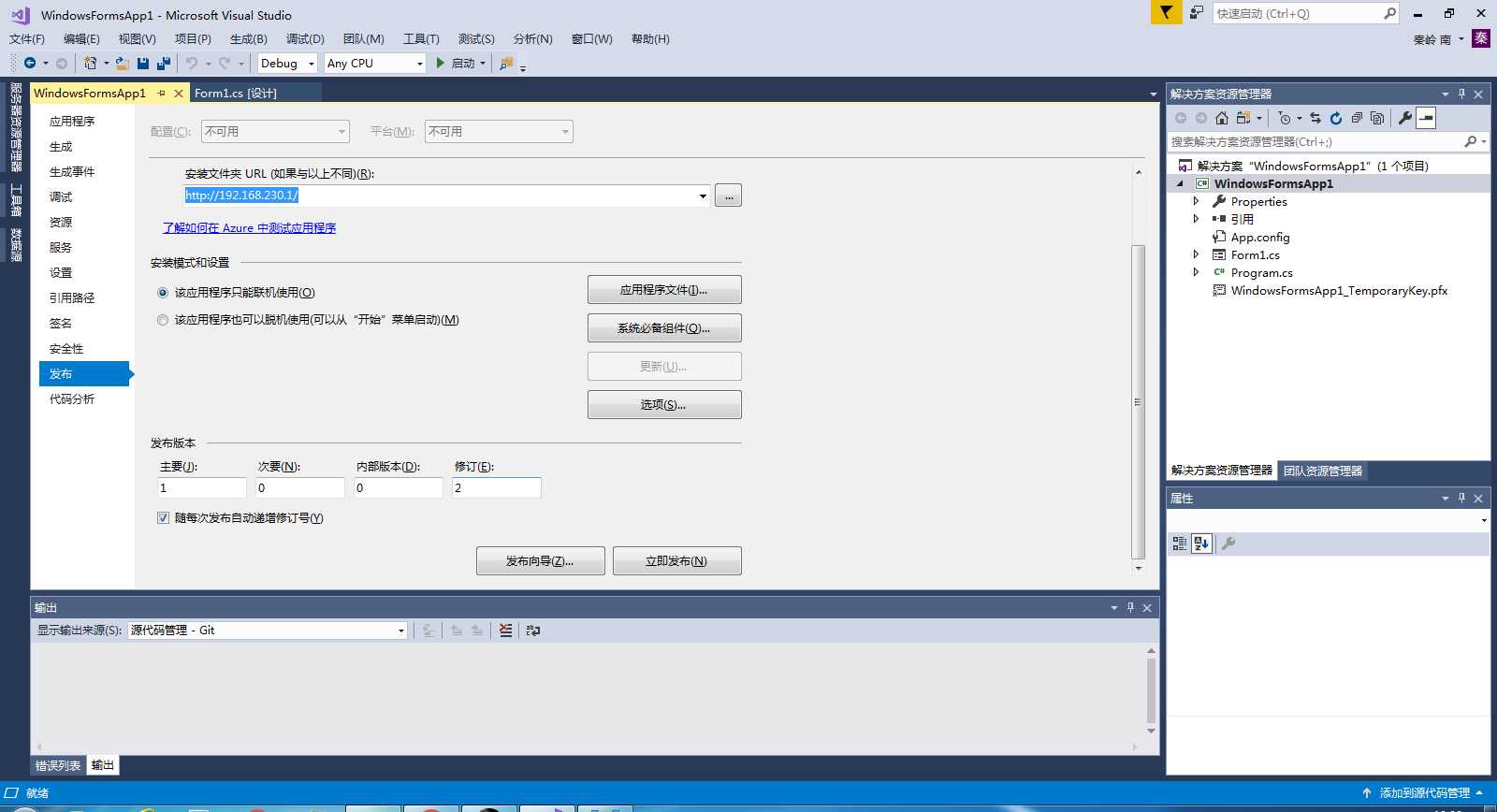The height and width of the screenshot is (812, 1497).
Task: Save the current file with floppy icon
Action: tap(143, 63)
